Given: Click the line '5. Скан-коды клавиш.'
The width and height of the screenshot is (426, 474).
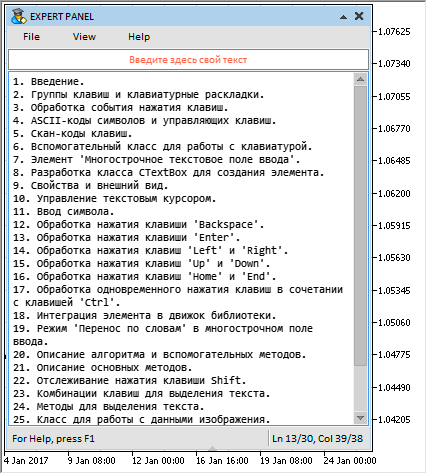Looking at the screenshot, I should [x=73, y=134].
